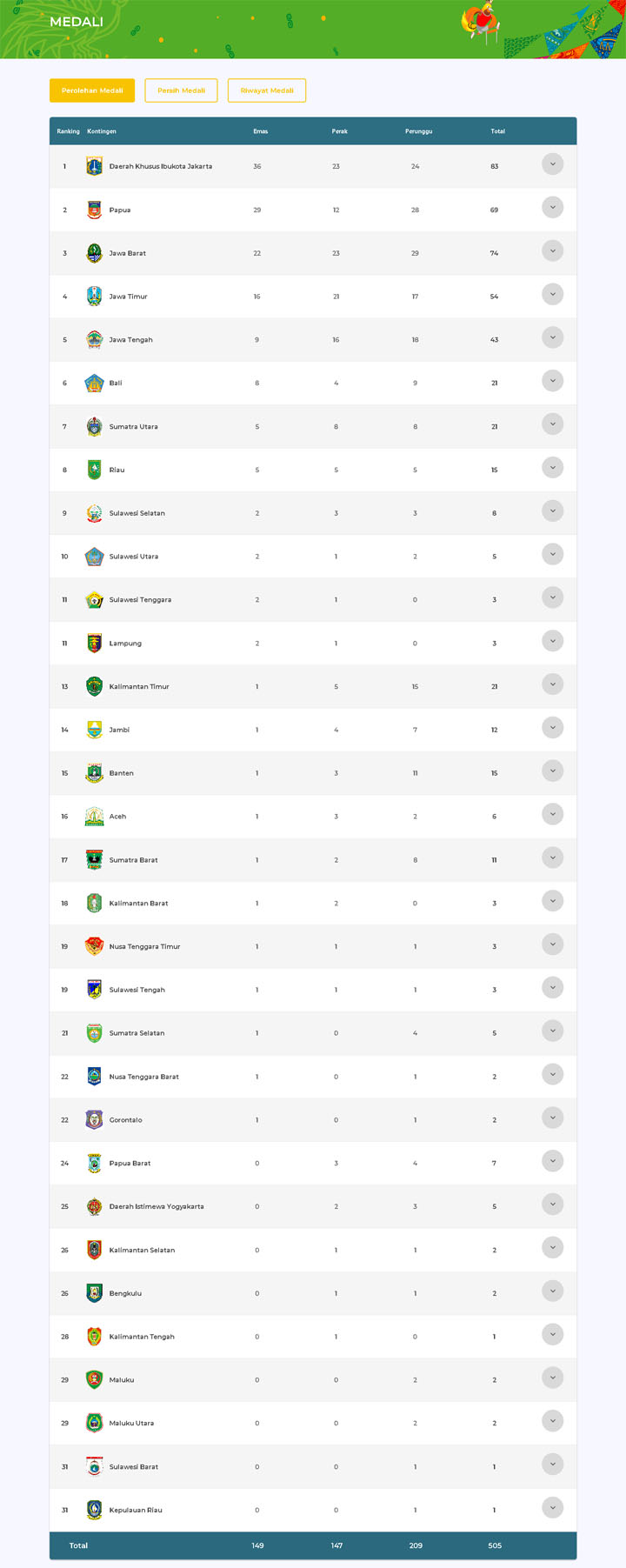Expand the Riau row chevron
This screenshot has height=1568, width=626.
coord(552,468)
